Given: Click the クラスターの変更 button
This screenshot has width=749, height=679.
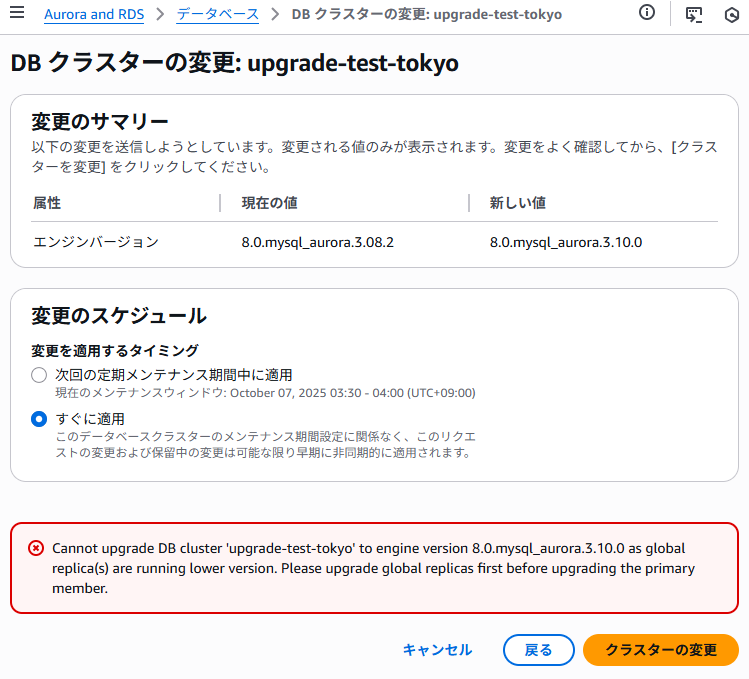Looking at the screenshot, I should 661,650.
